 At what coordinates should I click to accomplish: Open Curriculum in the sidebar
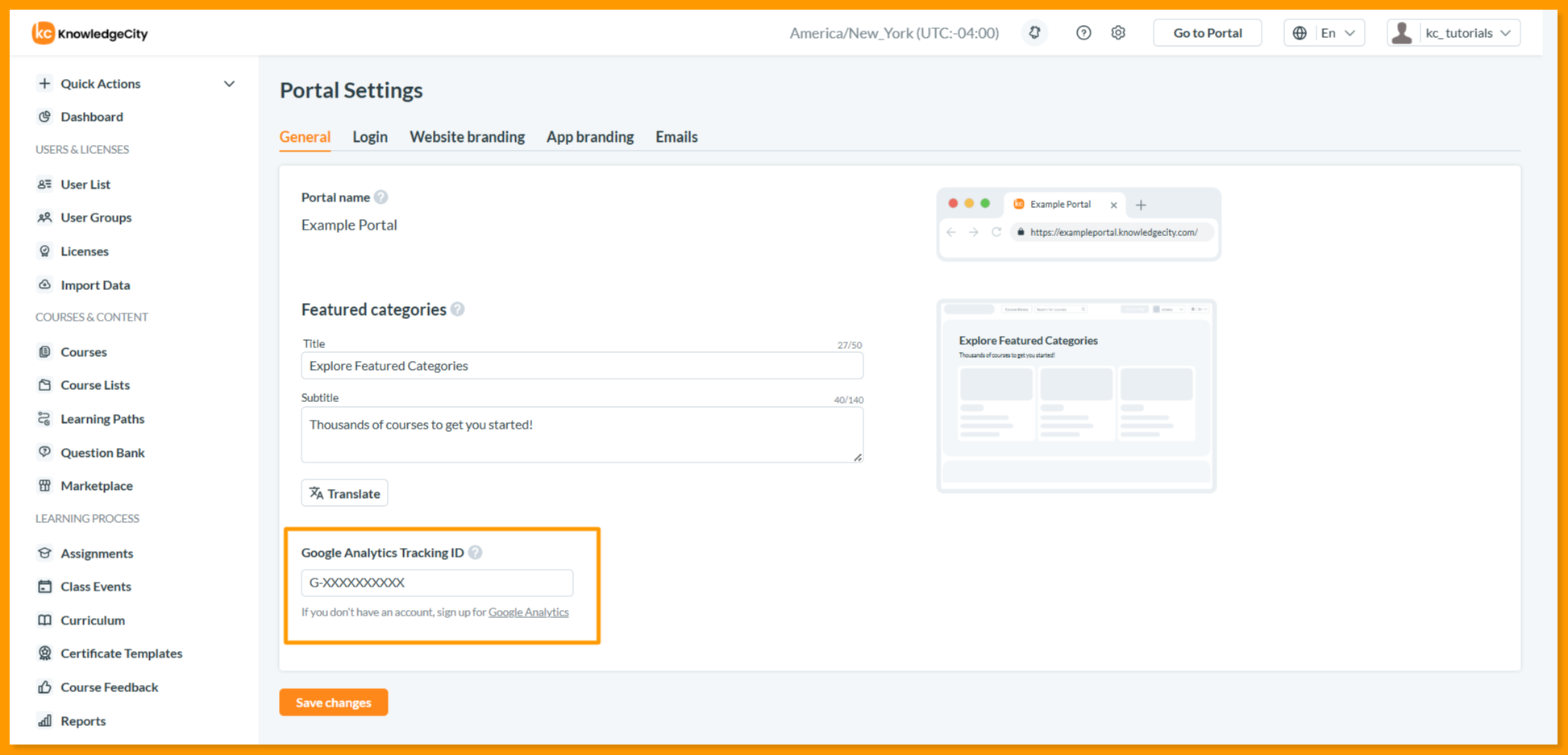(93, 620)
